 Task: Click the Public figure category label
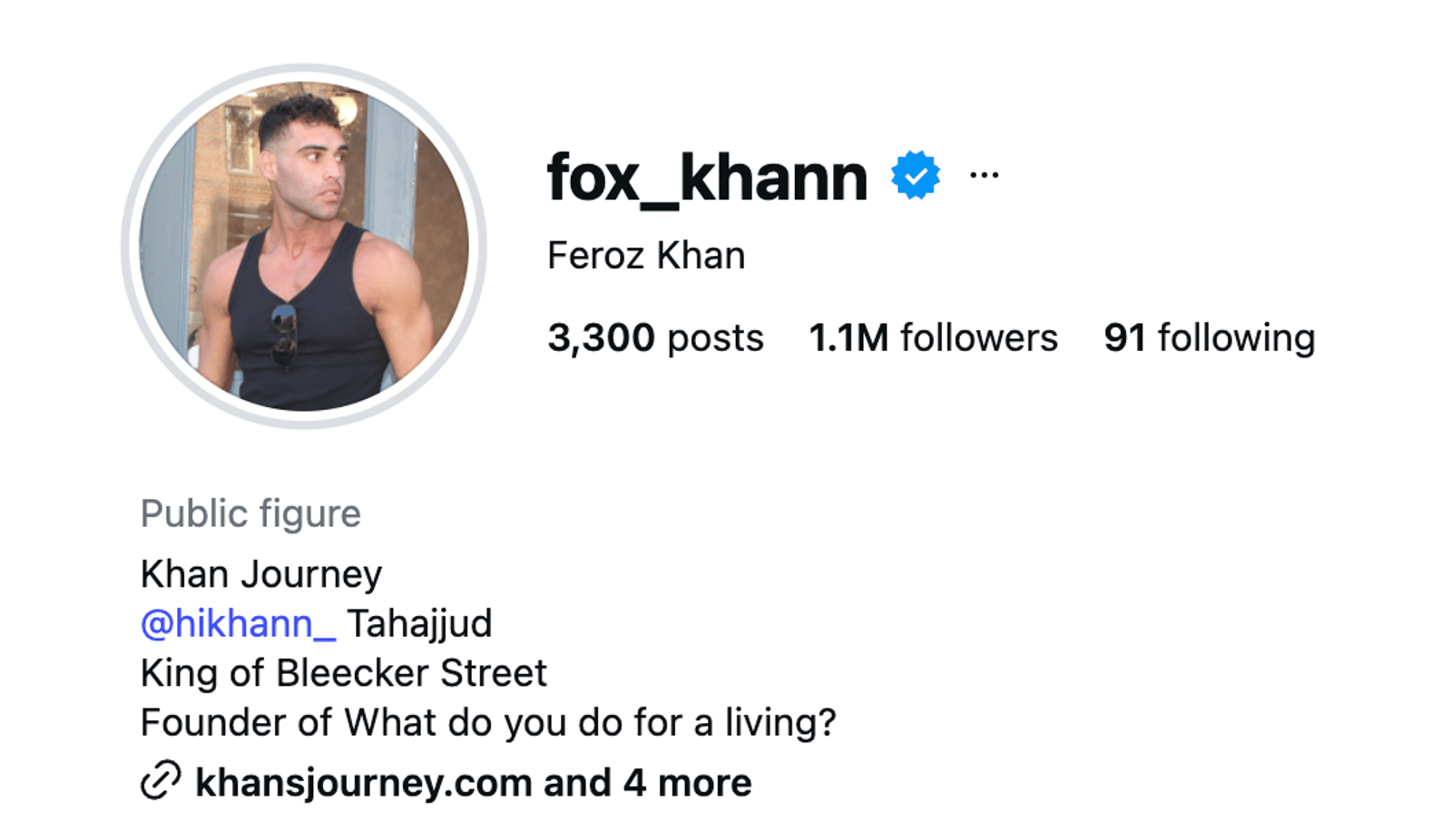coord(250,513)
